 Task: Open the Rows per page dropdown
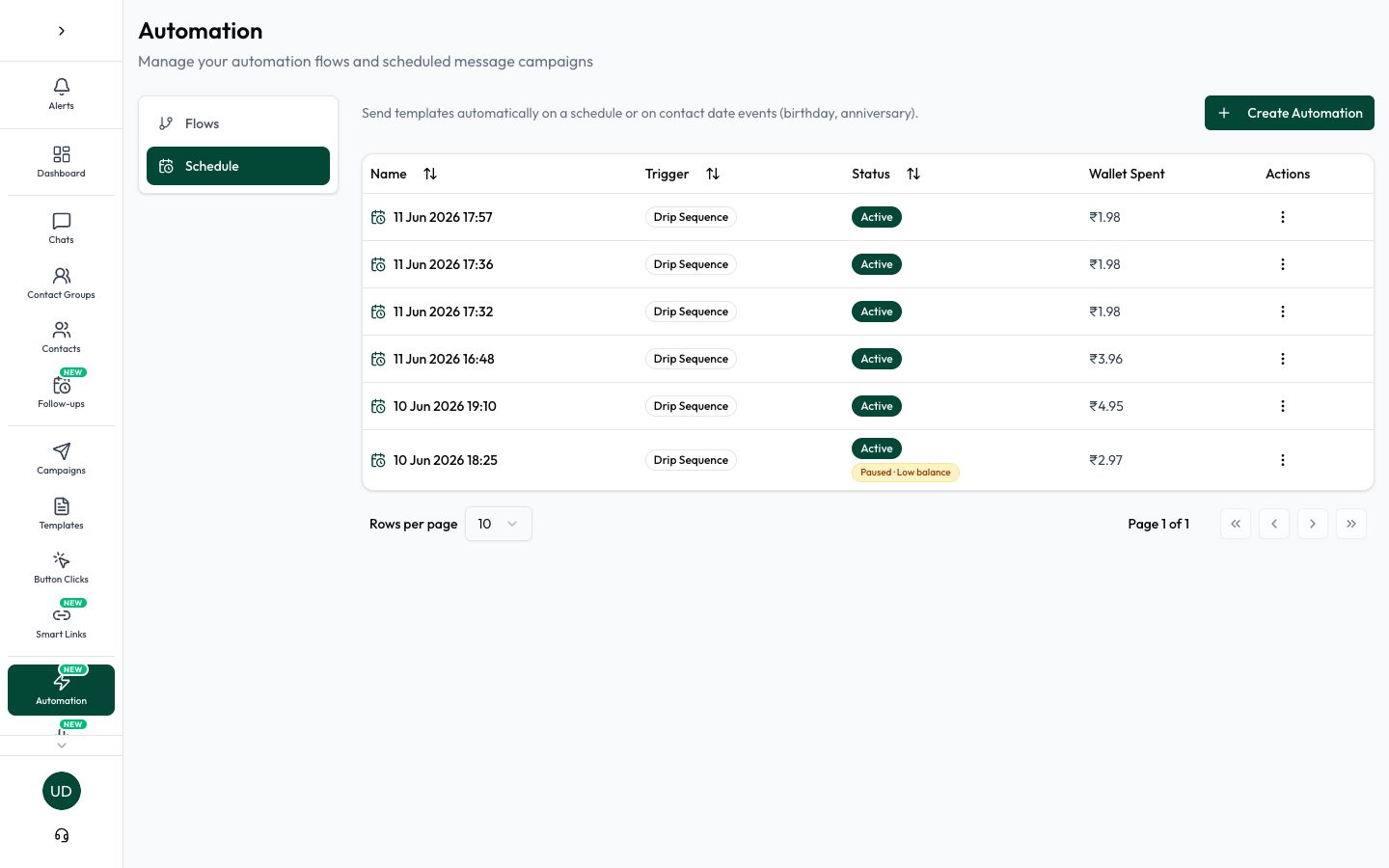click(498, 524)
